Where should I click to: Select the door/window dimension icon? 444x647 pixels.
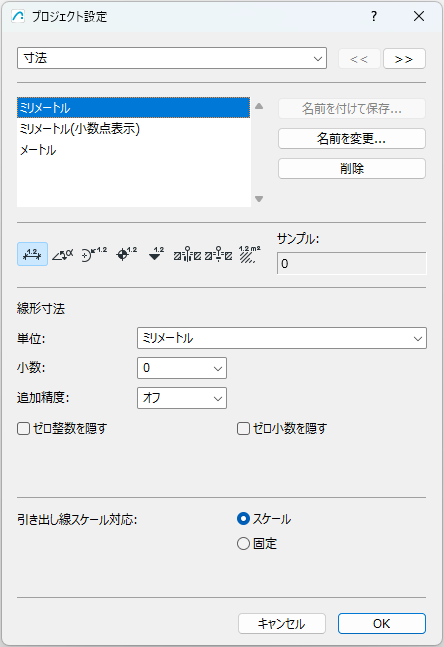click(x=187, y=254)
